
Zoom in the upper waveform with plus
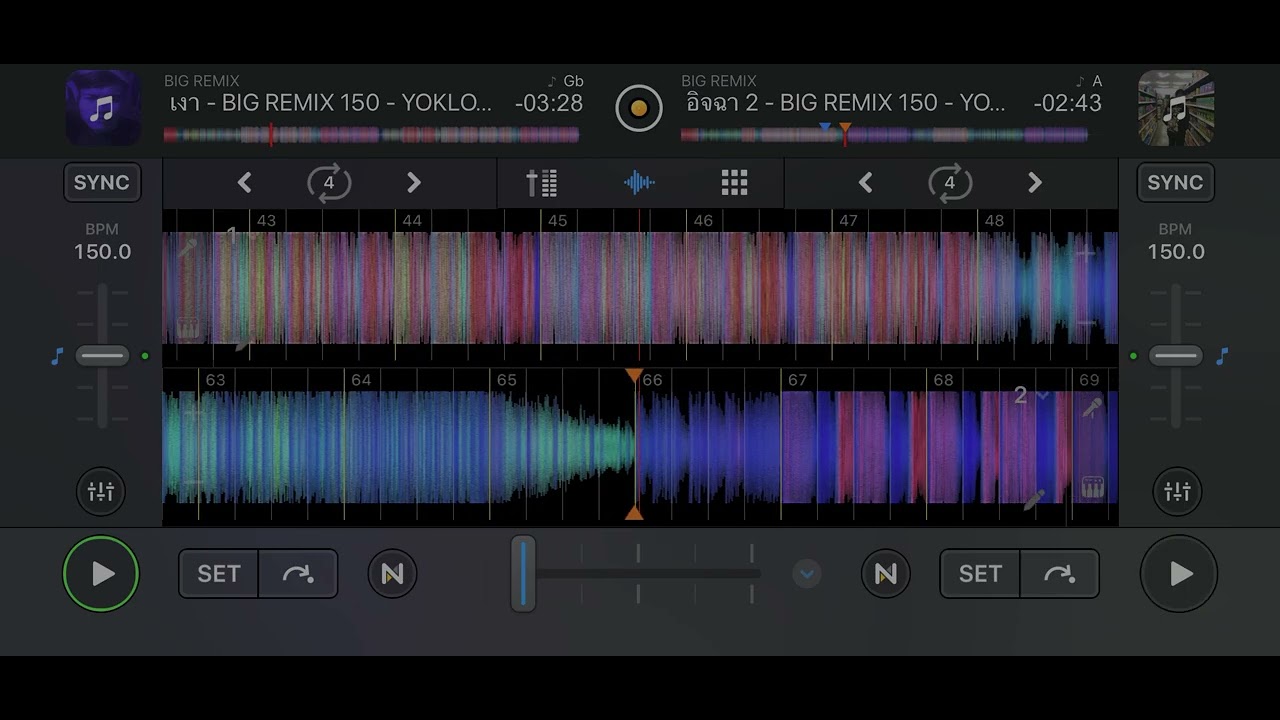1087,254
